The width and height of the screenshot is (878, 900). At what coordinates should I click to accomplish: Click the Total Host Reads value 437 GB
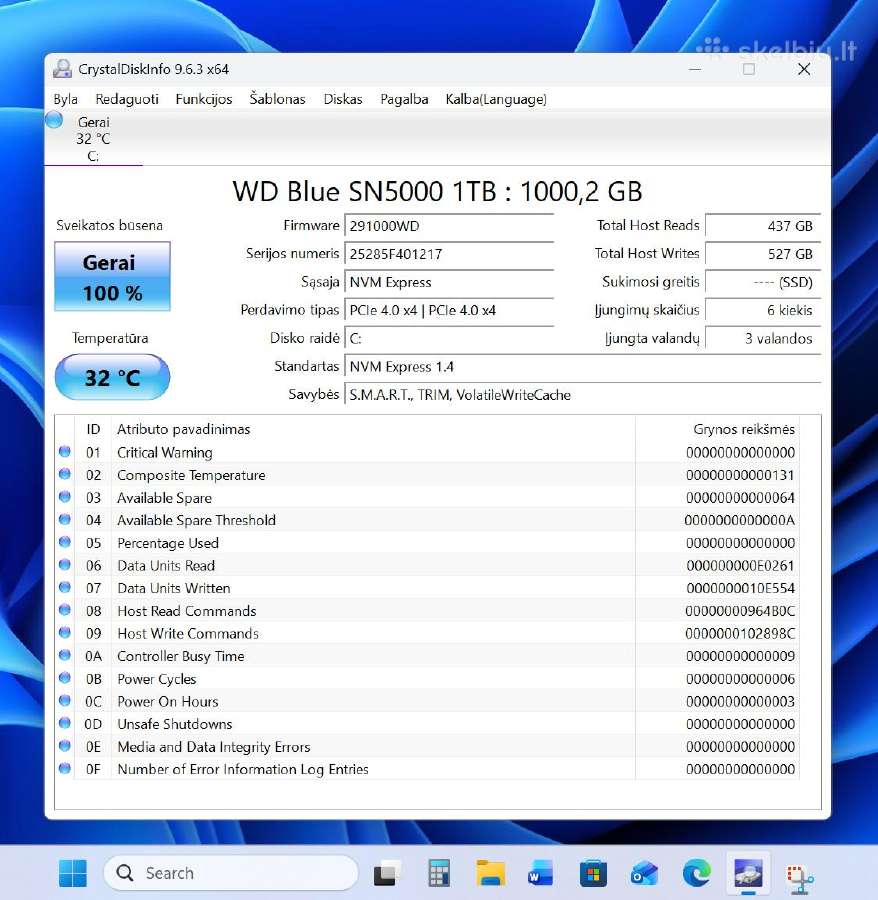tap(763, 226)
